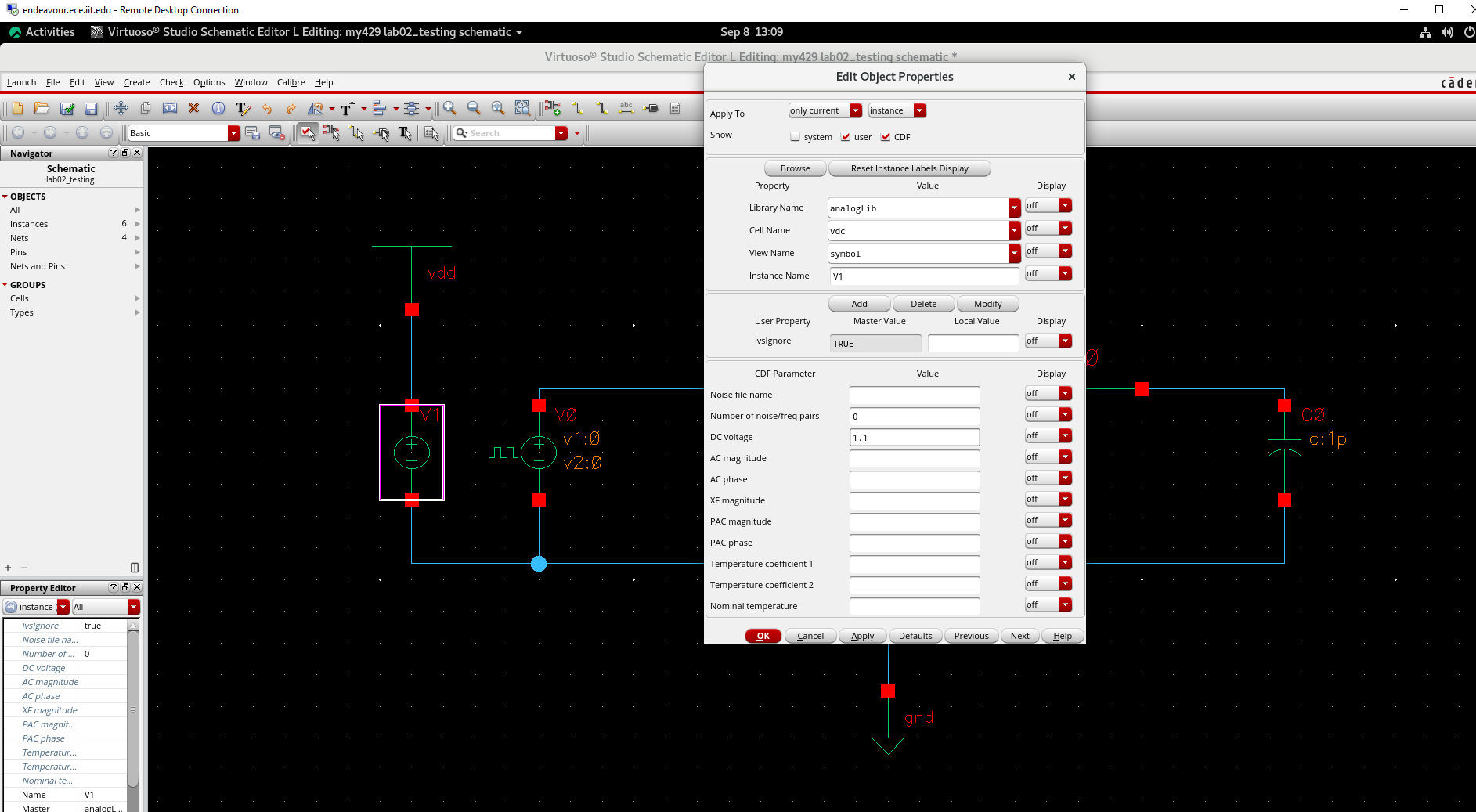
Task: Click the New cellview toolbar icon
Action: tap(17, 108)
